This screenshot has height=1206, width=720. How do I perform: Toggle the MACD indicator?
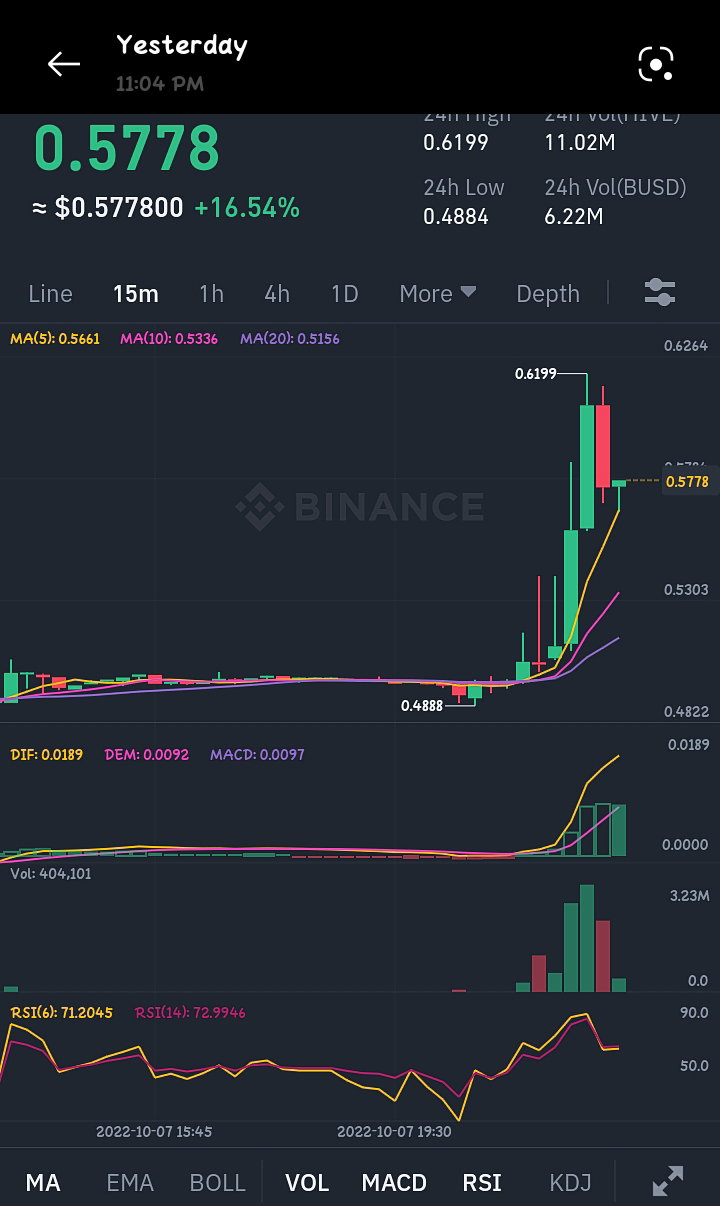(x=394, y=1183)
